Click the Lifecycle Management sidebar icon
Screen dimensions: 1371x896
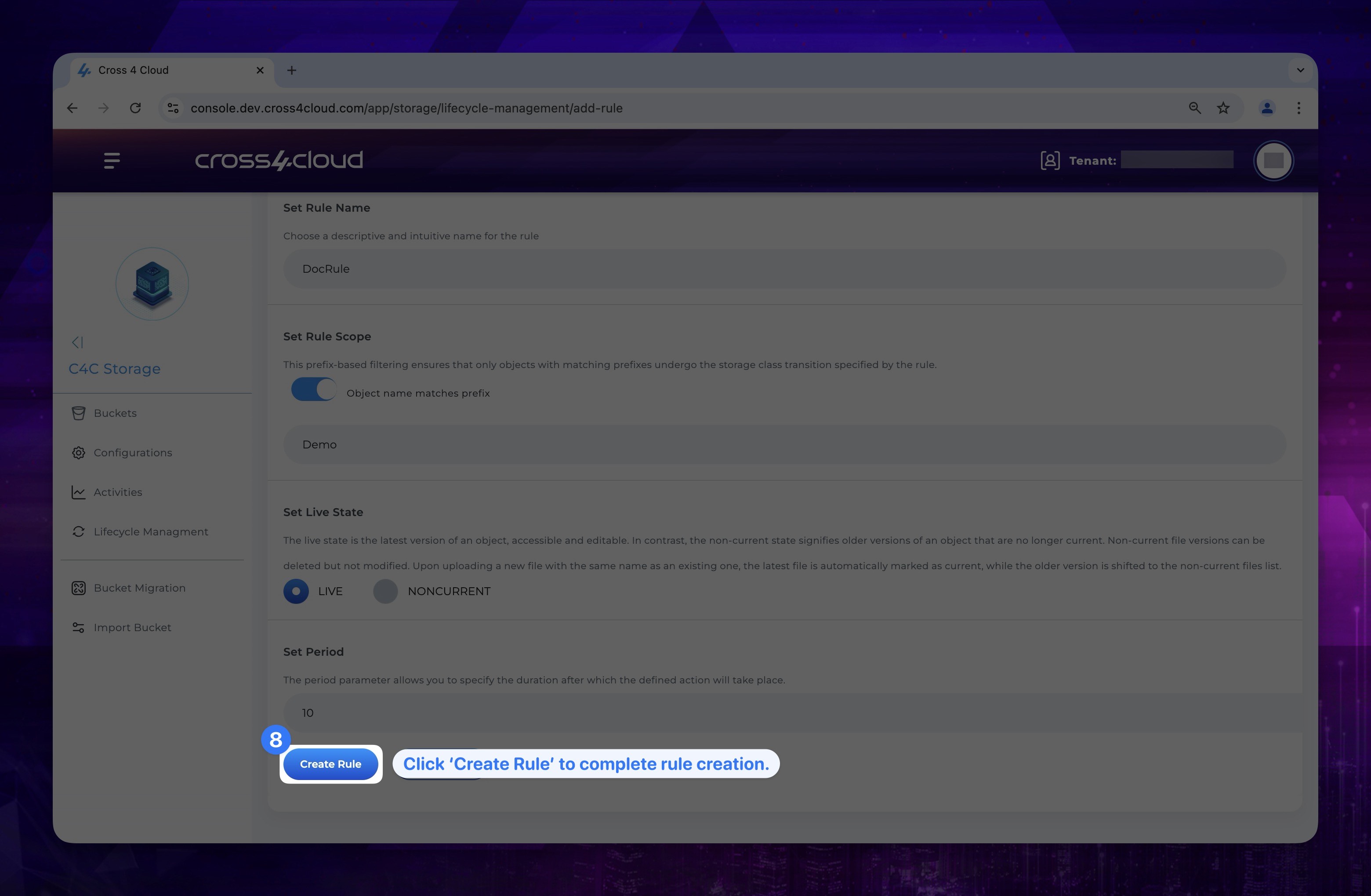[x=78, y=531]
